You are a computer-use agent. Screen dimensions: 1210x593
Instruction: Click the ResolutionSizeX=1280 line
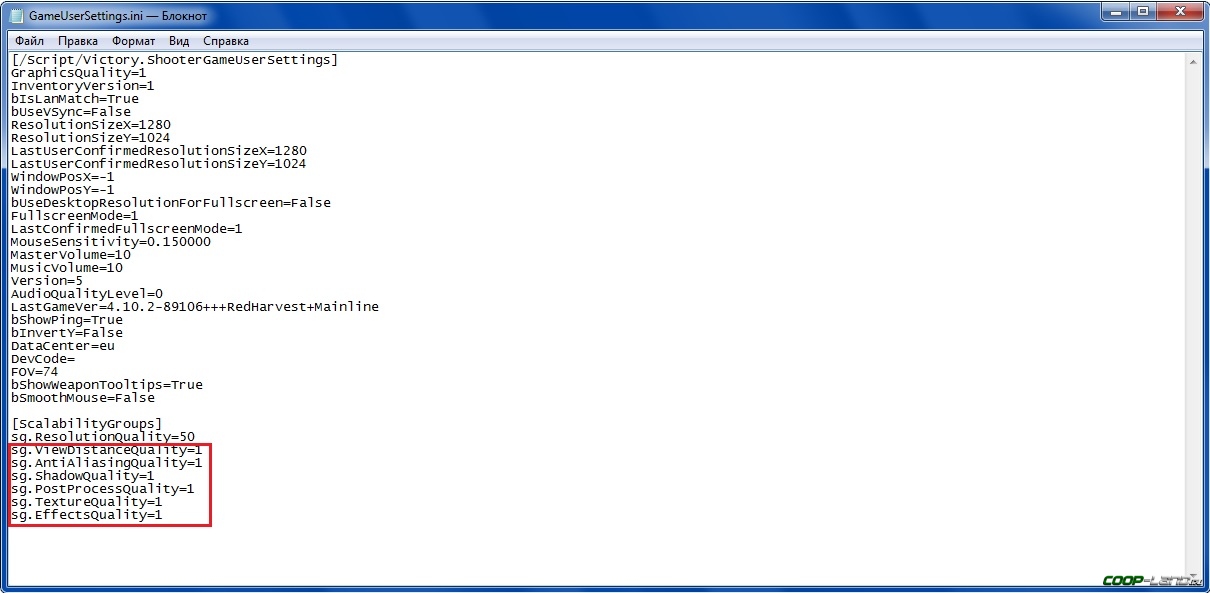pos(90,125)
